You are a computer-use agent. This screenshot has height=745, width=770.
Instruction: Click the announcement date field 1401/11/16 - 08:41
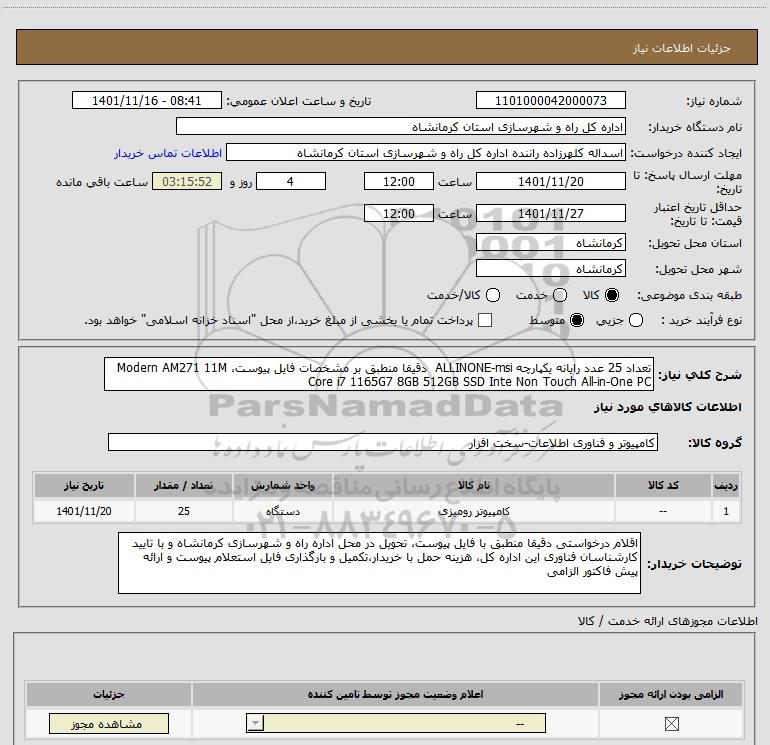(147, 100)
